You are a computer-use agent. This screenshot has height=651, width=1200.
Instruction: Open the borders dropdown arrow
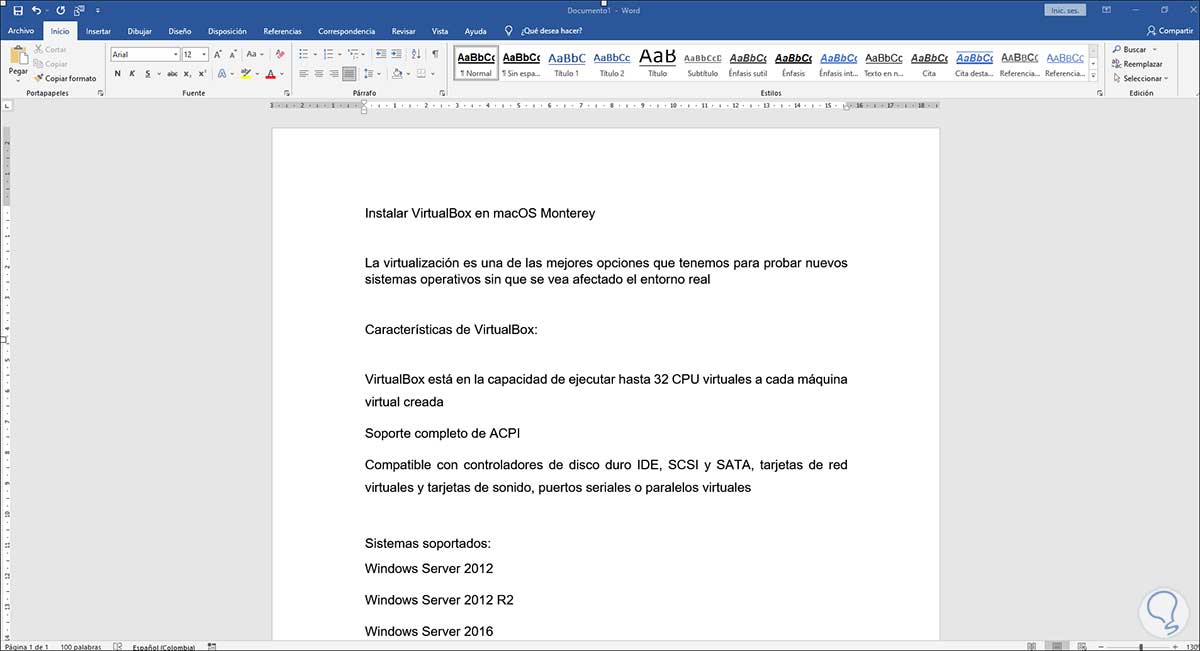[433, 74]
